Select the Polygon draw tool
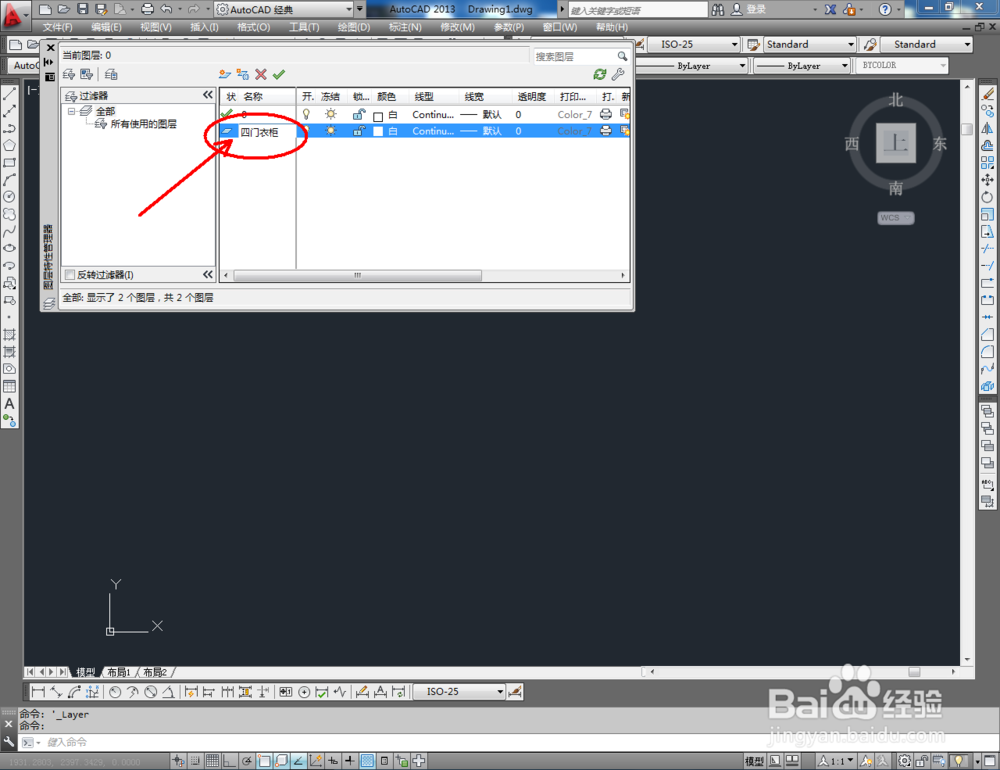The height and width of the screenshot is (770, 1000). pos(10,145)
